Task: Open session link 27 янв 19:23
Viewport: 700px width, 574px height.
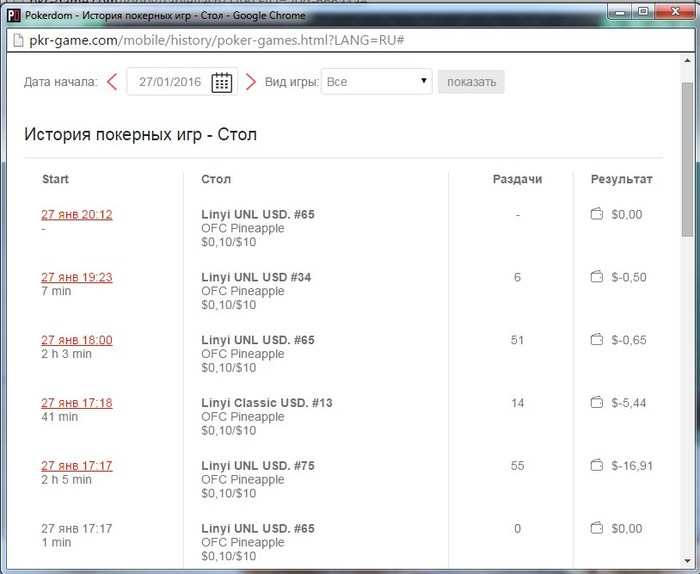Action: click(77, 278)
